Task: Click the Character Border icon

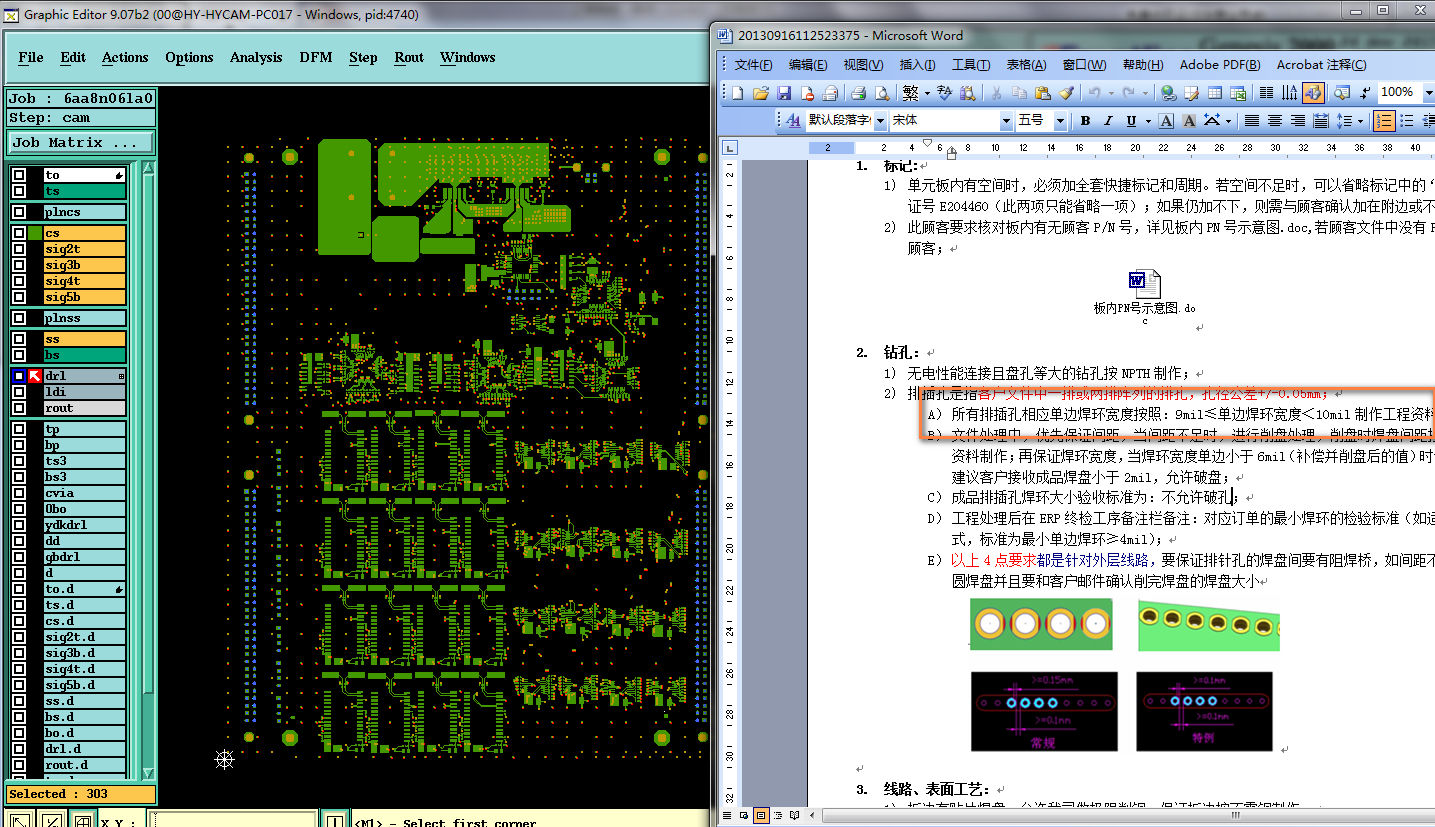Action: (x=1166, y=121)
